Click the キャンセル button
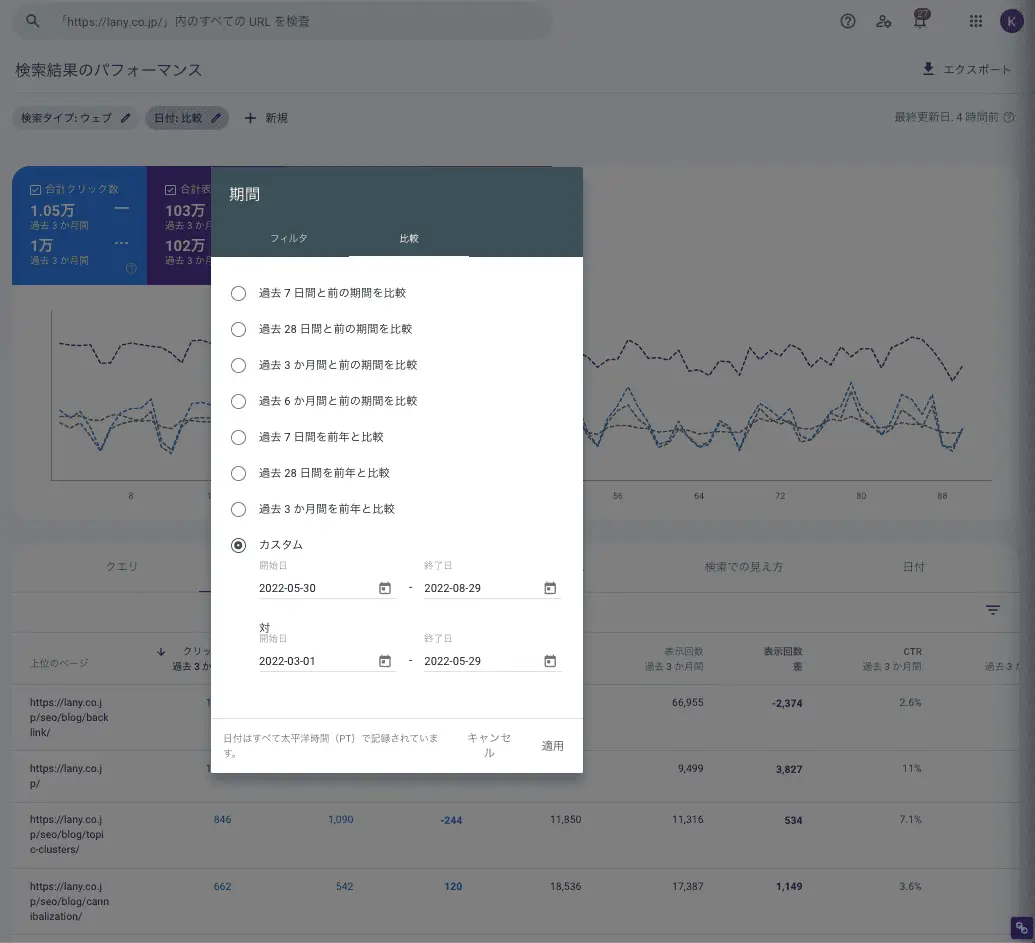The width and height of the screenshot is (1035, 943). pos(489,745)
